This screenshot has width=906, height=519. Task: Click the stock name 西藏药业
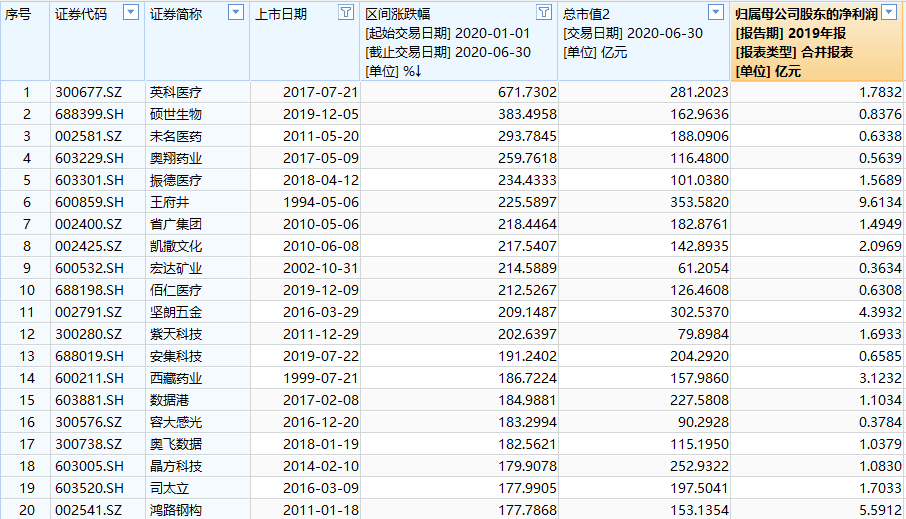pyautogui.click(x=176, y=378)
